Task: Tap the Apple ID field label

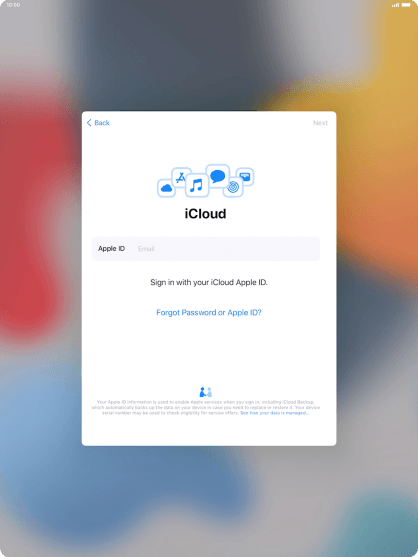Action: click(112, 249)
